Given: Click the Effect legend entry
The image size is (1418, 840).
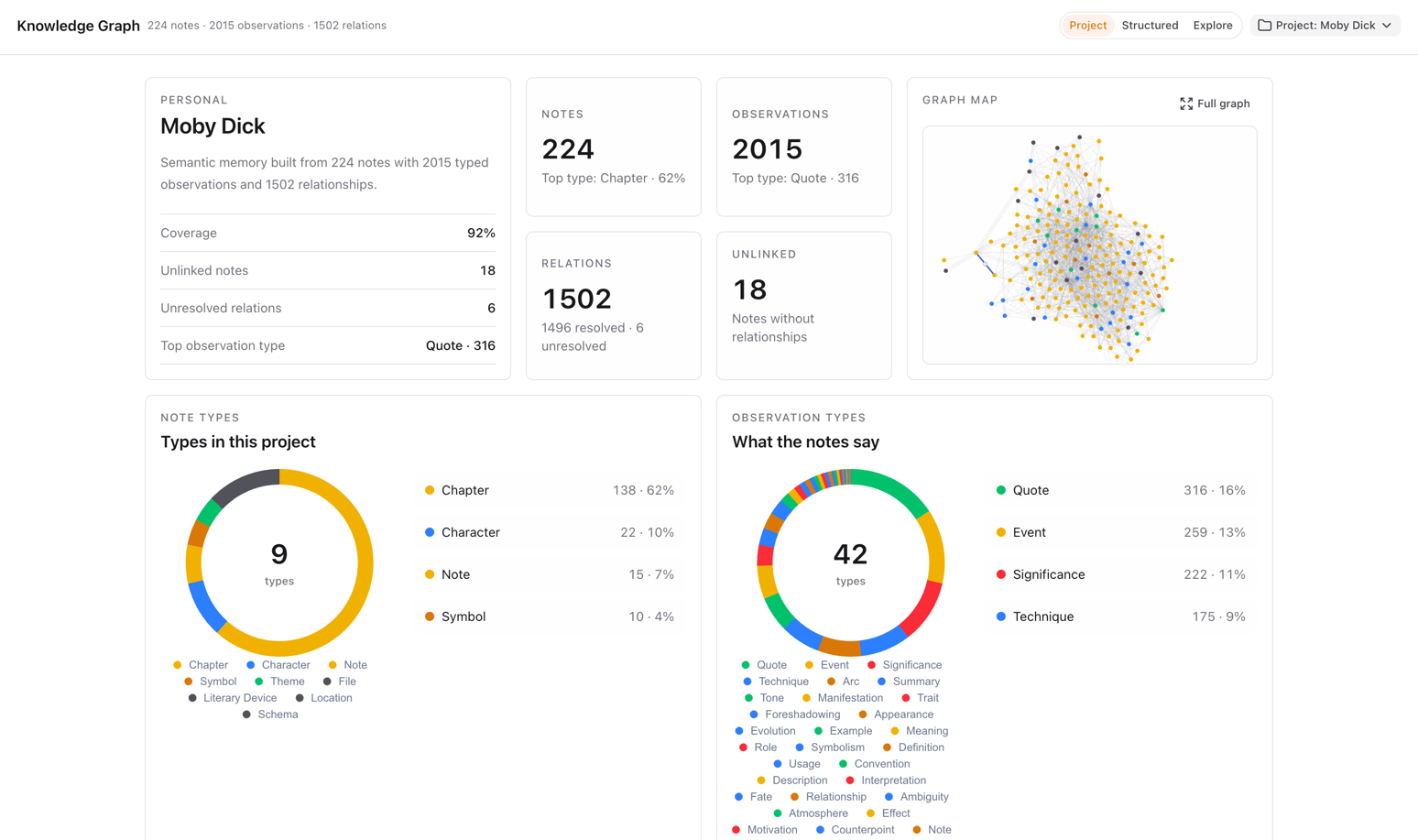Looking at the screenshot, I should click(x=888, y=813).
